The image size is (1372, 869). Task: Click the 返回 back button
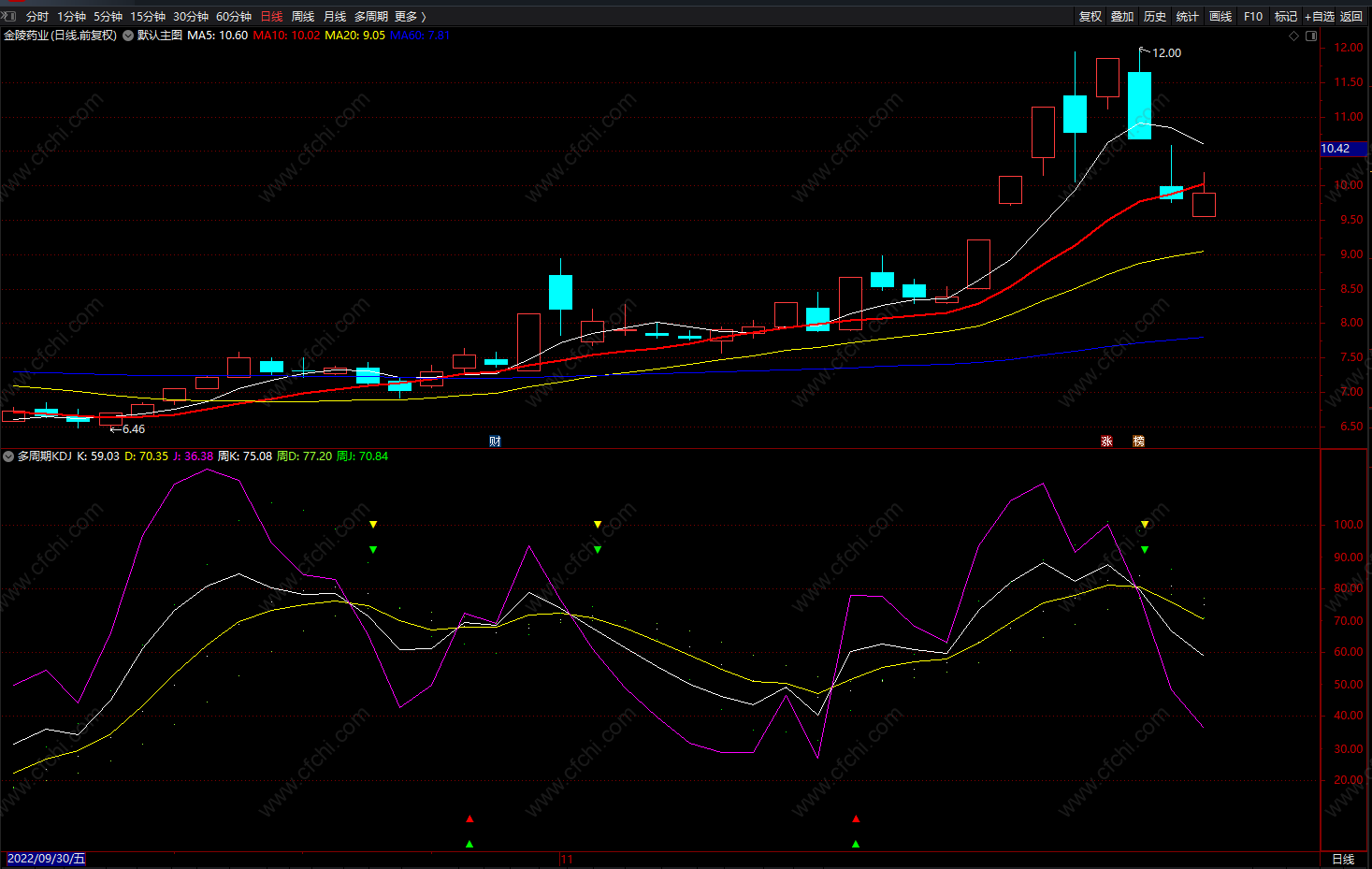[1351, 17]
